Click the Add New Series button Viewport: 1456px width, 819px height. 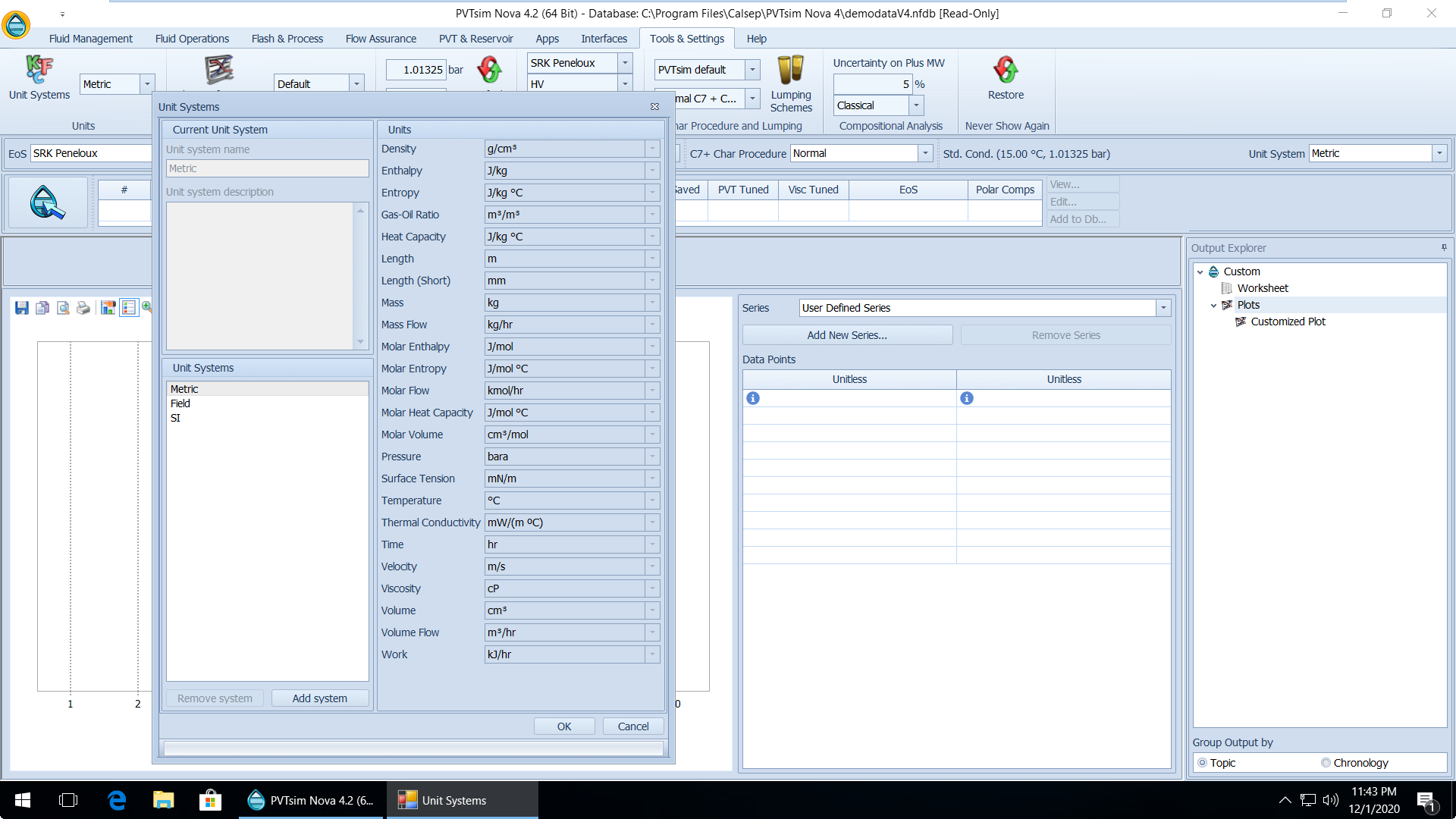pos(847,335)
